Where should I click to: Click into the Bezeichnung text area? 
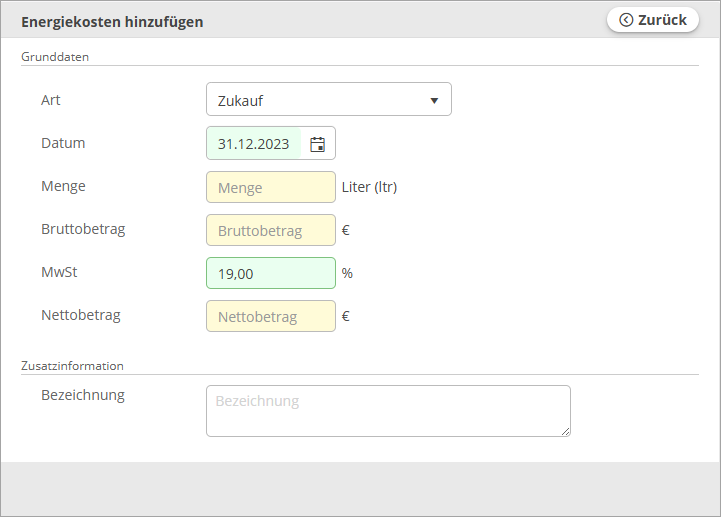point(388,411)
